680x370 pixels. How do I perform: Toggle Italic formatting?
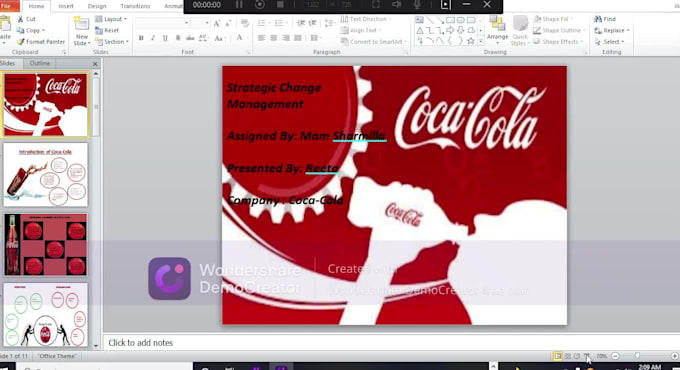click(153, 38)
